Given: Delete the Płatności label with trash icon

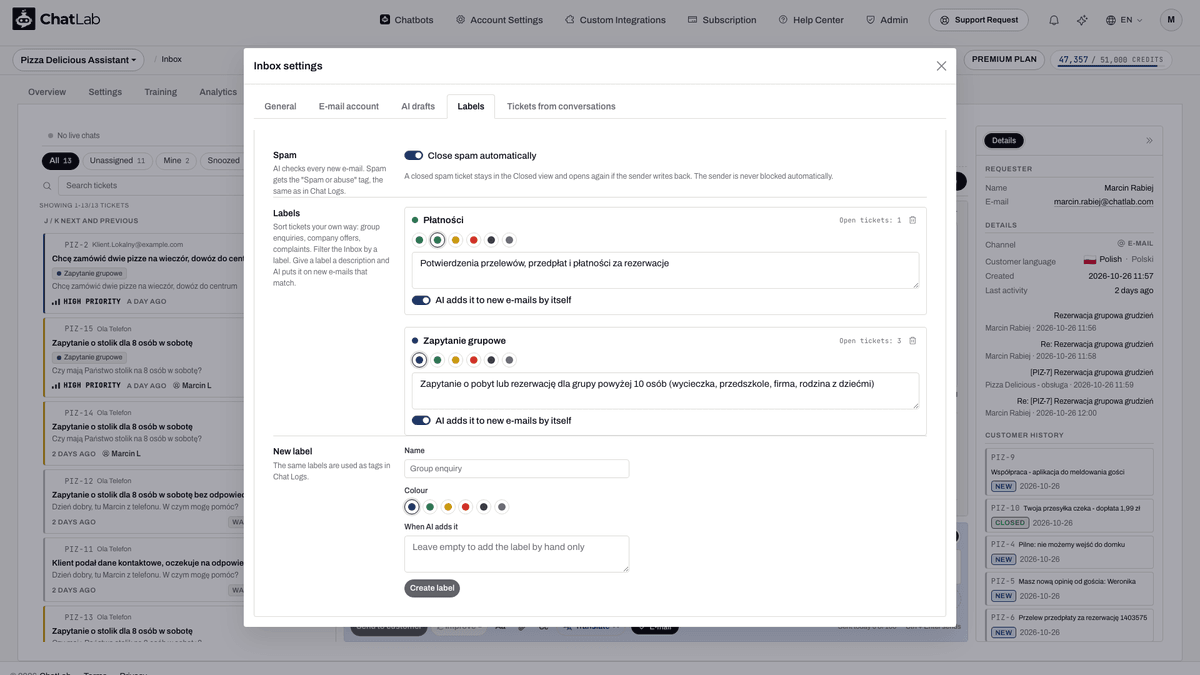Looking at the screenshot, I should click(912, 220).
